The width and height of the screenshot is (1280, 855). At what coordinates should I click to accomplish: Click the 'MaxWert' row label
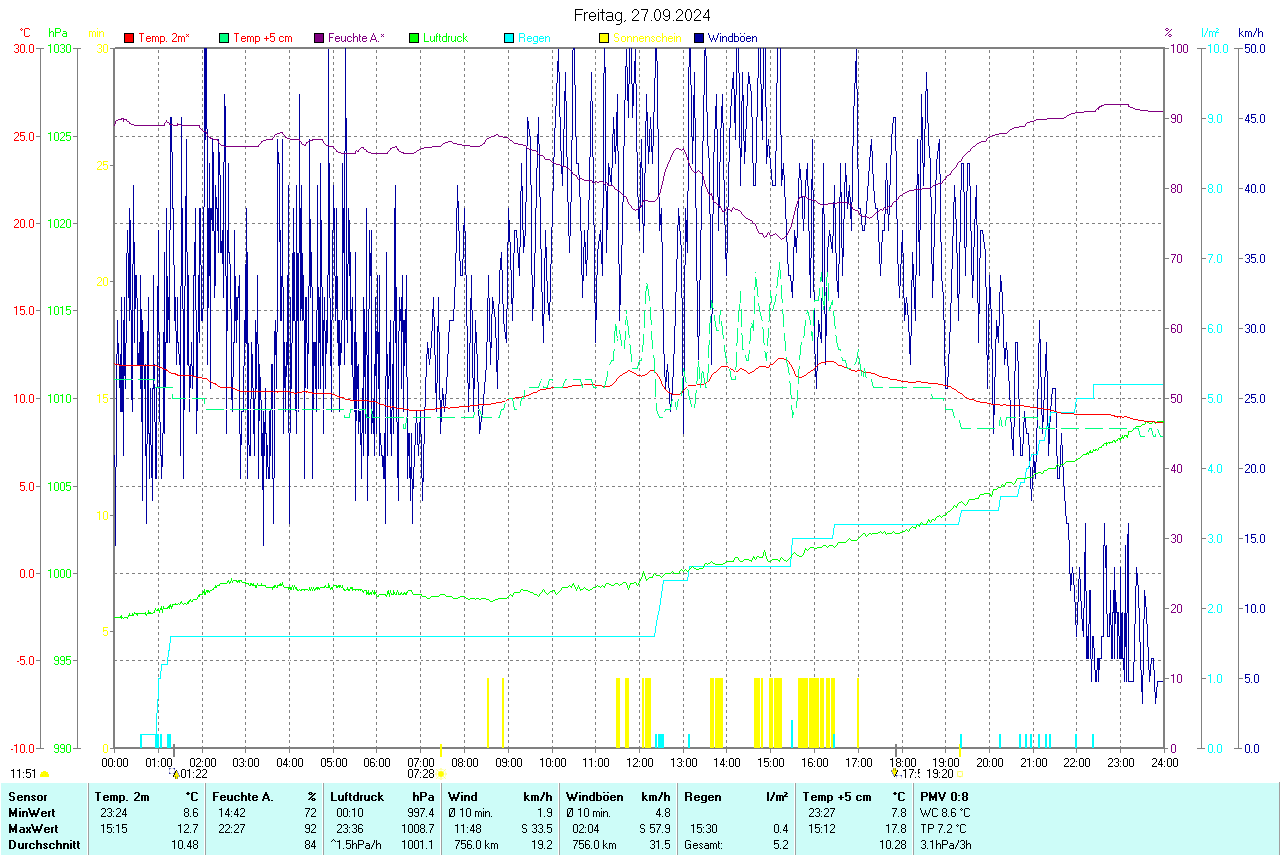coord(32,829)
